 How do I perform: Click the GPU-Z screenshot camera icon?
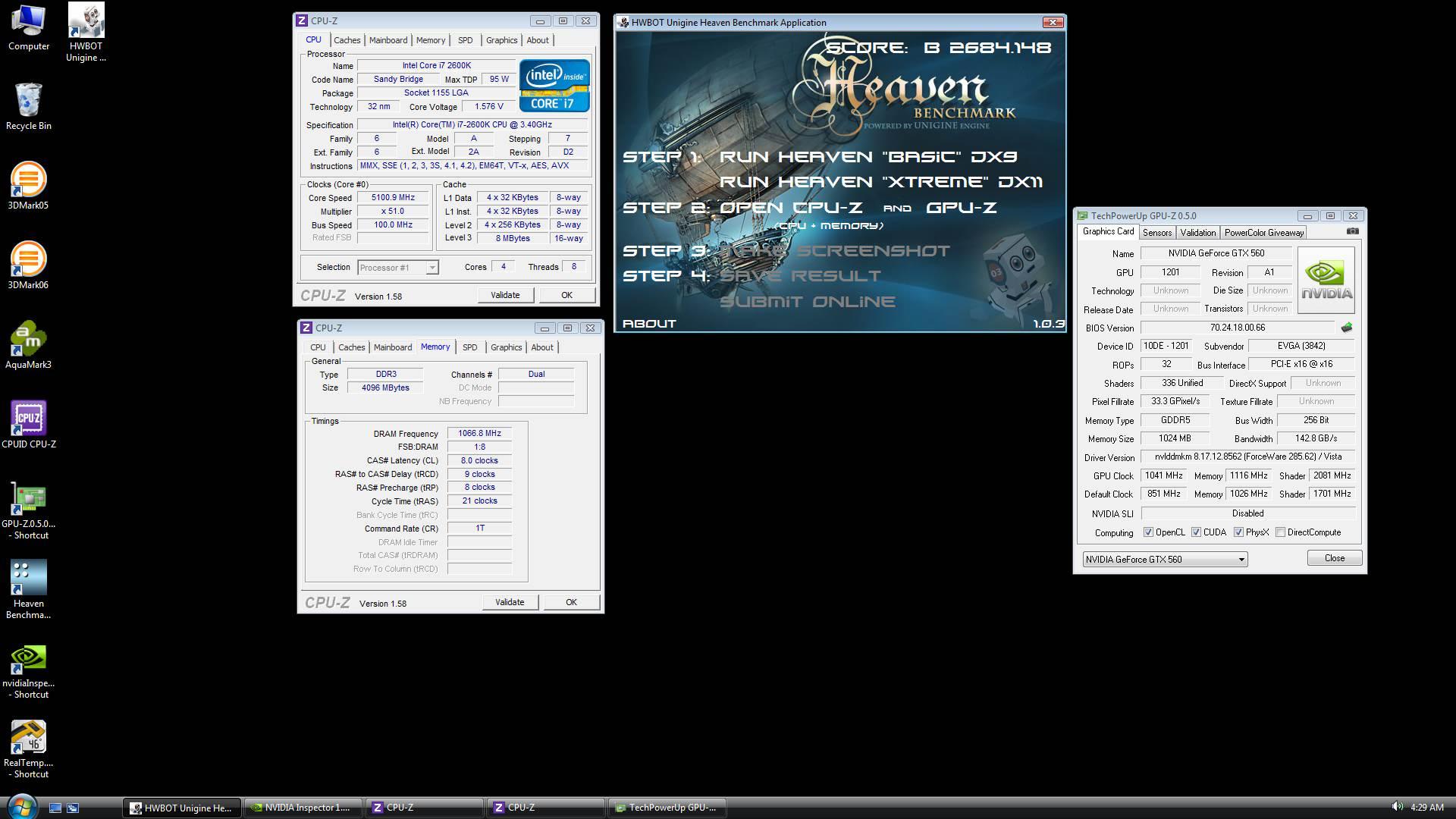[1352, 231]
